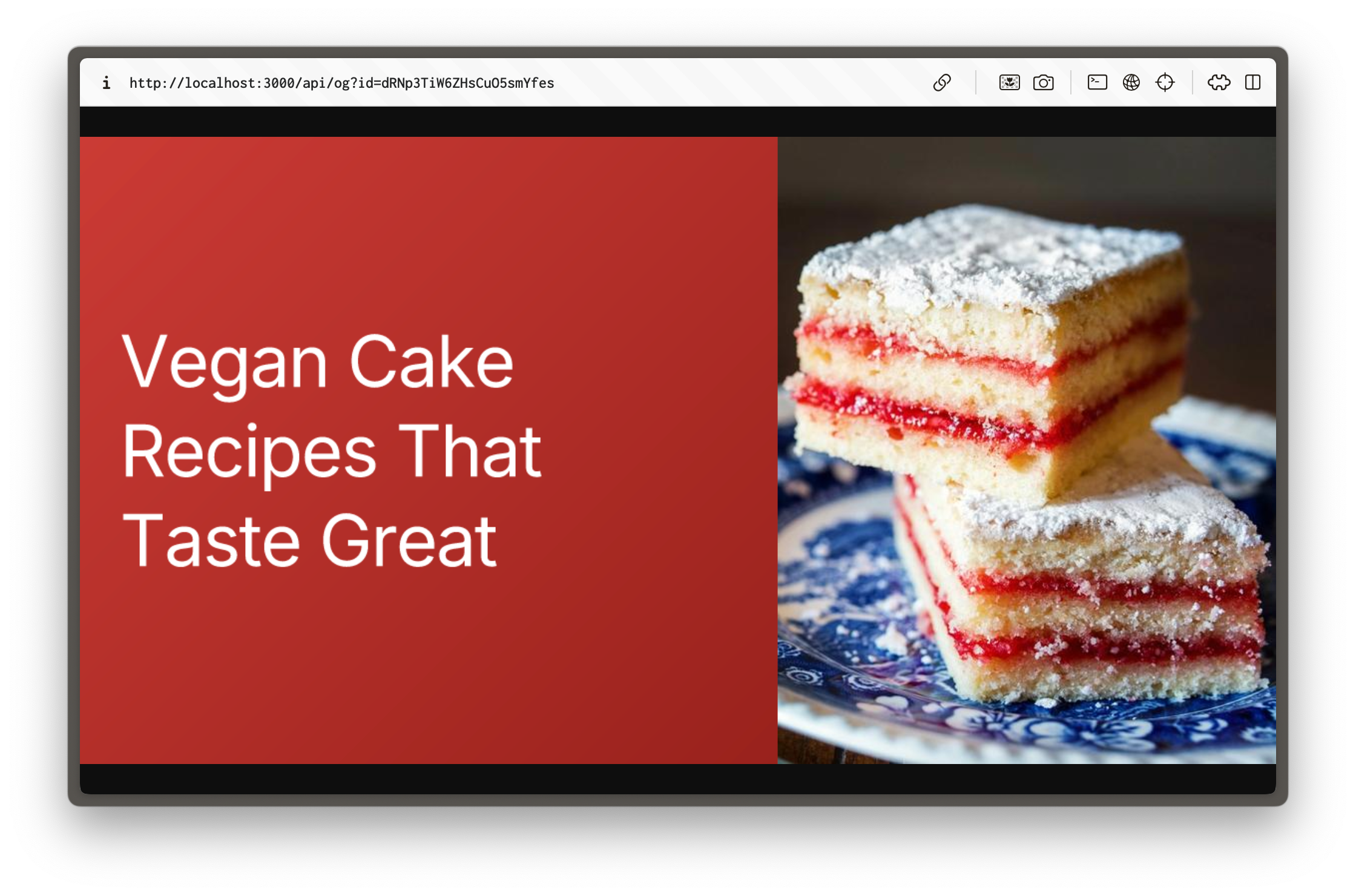This screenshot has height=896, width=1356.
Task: Copy link with the chain icon
Action: 942,82
